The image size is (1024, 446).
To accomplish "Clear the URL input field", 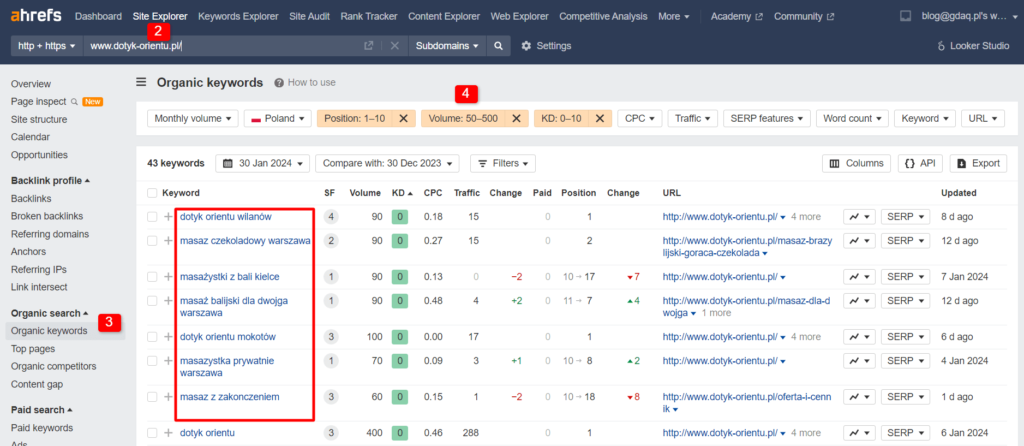I will pyautogui.click(x=394, y=46).
